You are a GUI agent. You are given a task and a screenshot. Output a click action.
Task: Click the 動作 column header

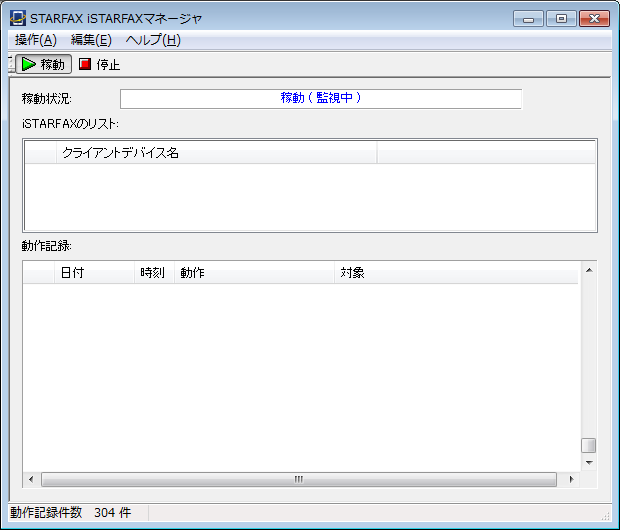pos(254,273)
